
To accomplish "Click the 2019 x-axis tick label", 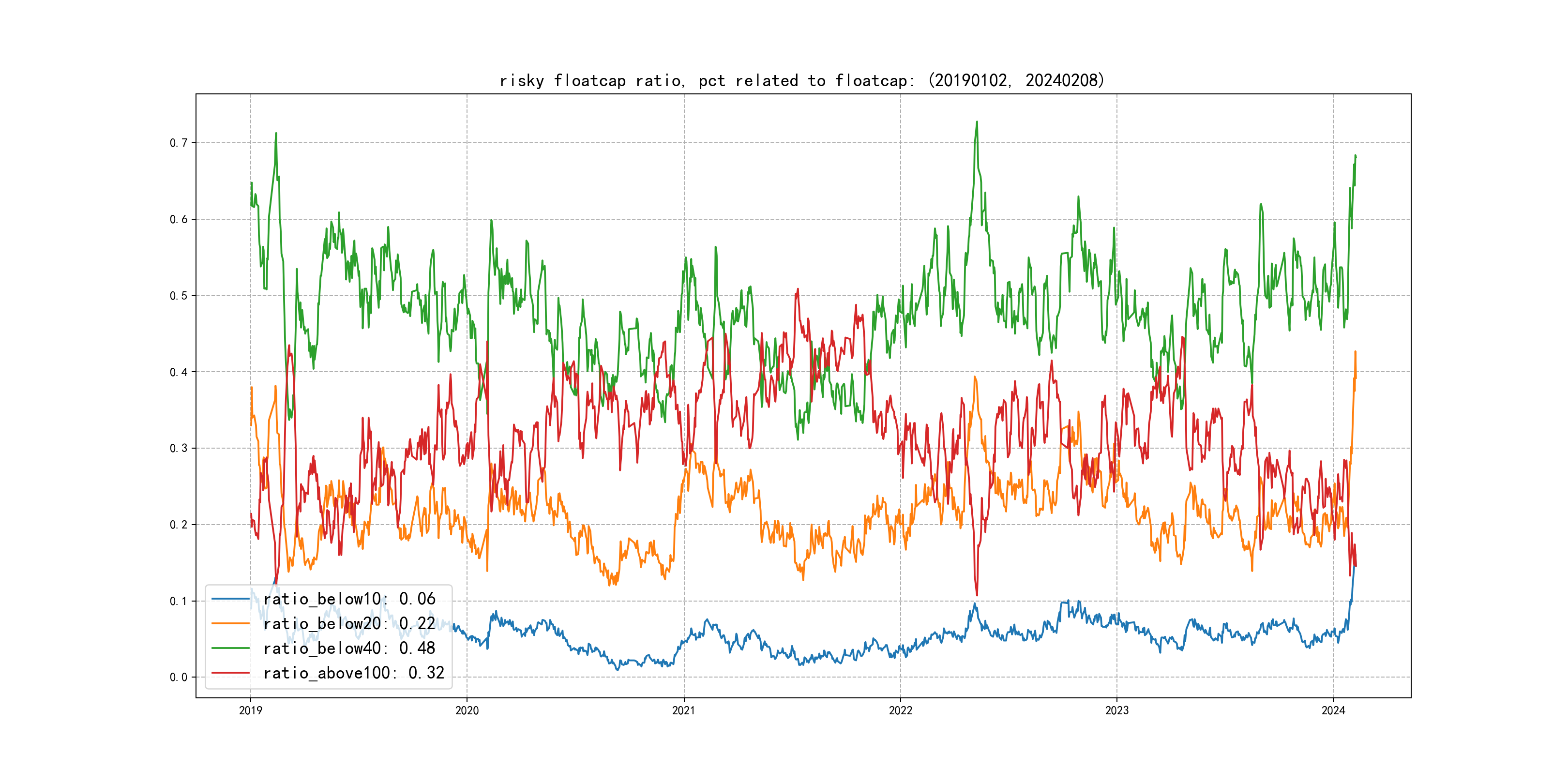I will point(250,710).
